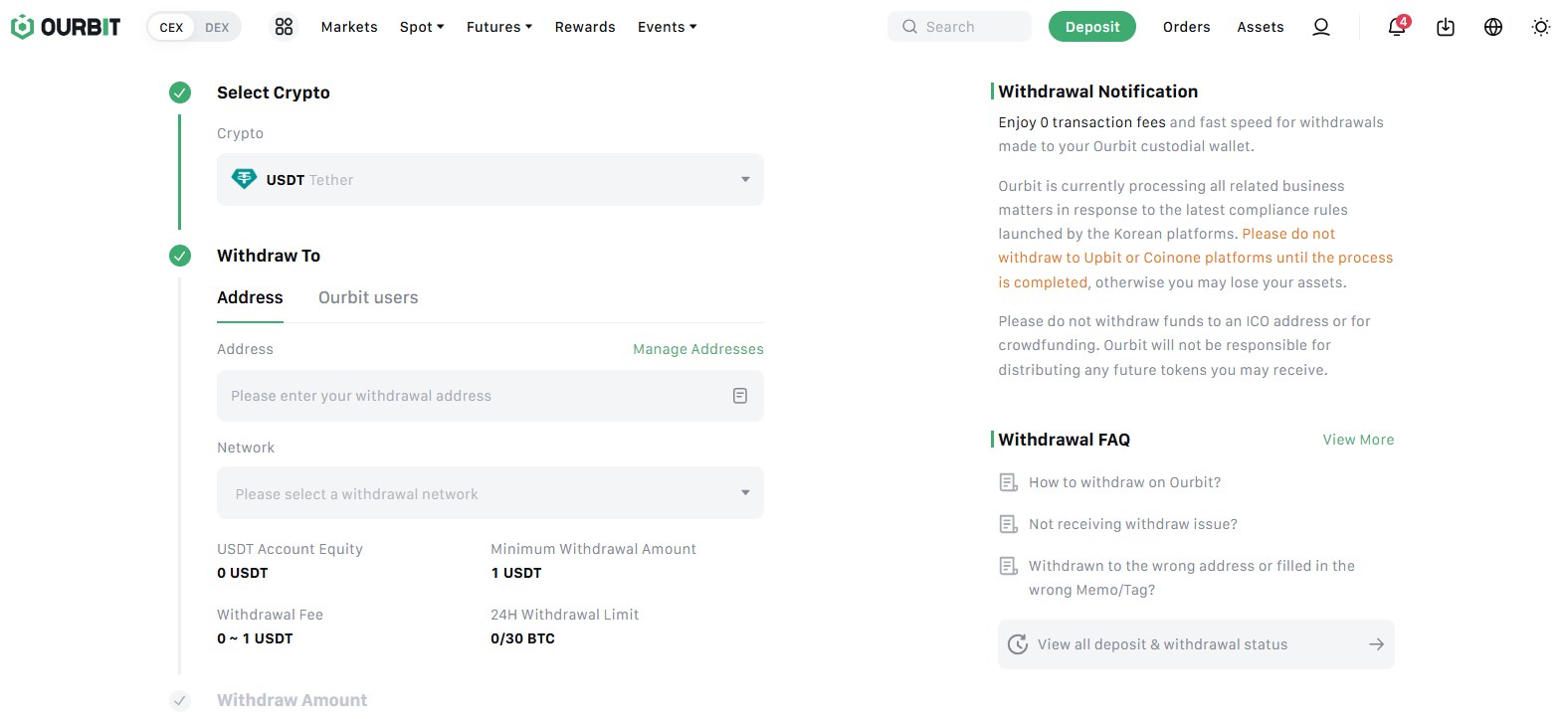The height and width of the screenshot is (719, 1568).
Task: Expand the Spot menu
Action: pos(422,27)
